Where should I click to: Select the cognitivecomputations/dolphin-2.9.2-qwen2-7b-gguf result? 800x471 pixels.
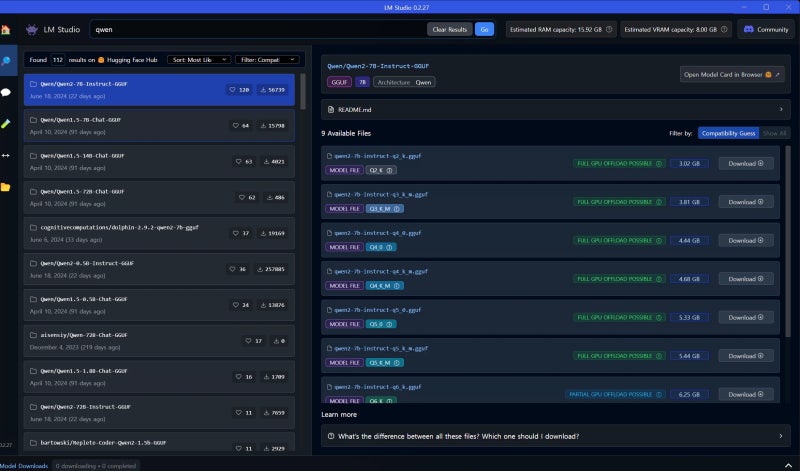click(x=159, y=233)
